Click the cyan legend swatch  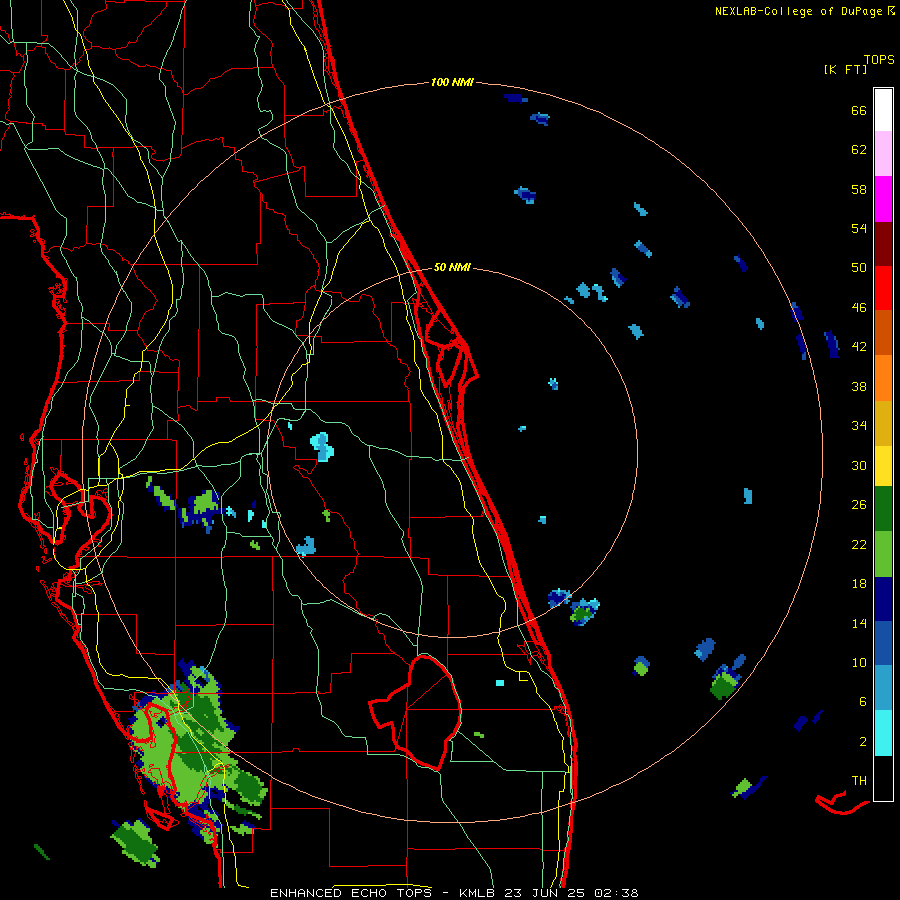point(883,733)
